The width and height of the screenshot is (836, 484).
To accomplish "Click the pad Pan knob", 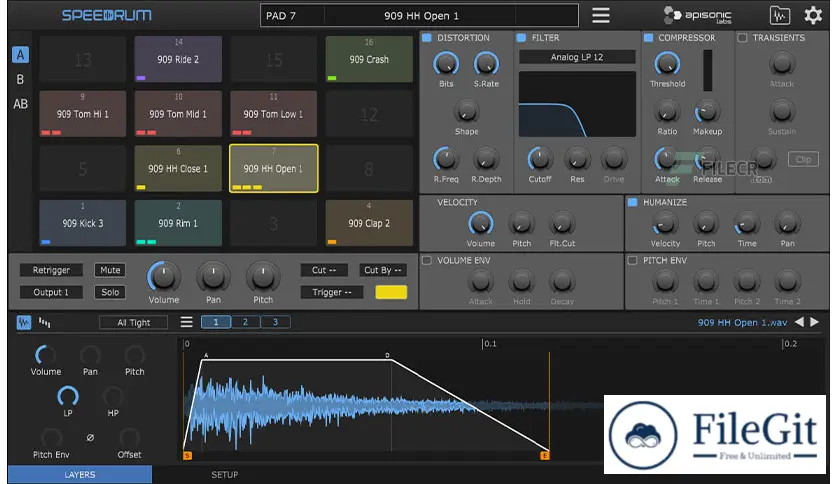I will (x=213, y=277).
